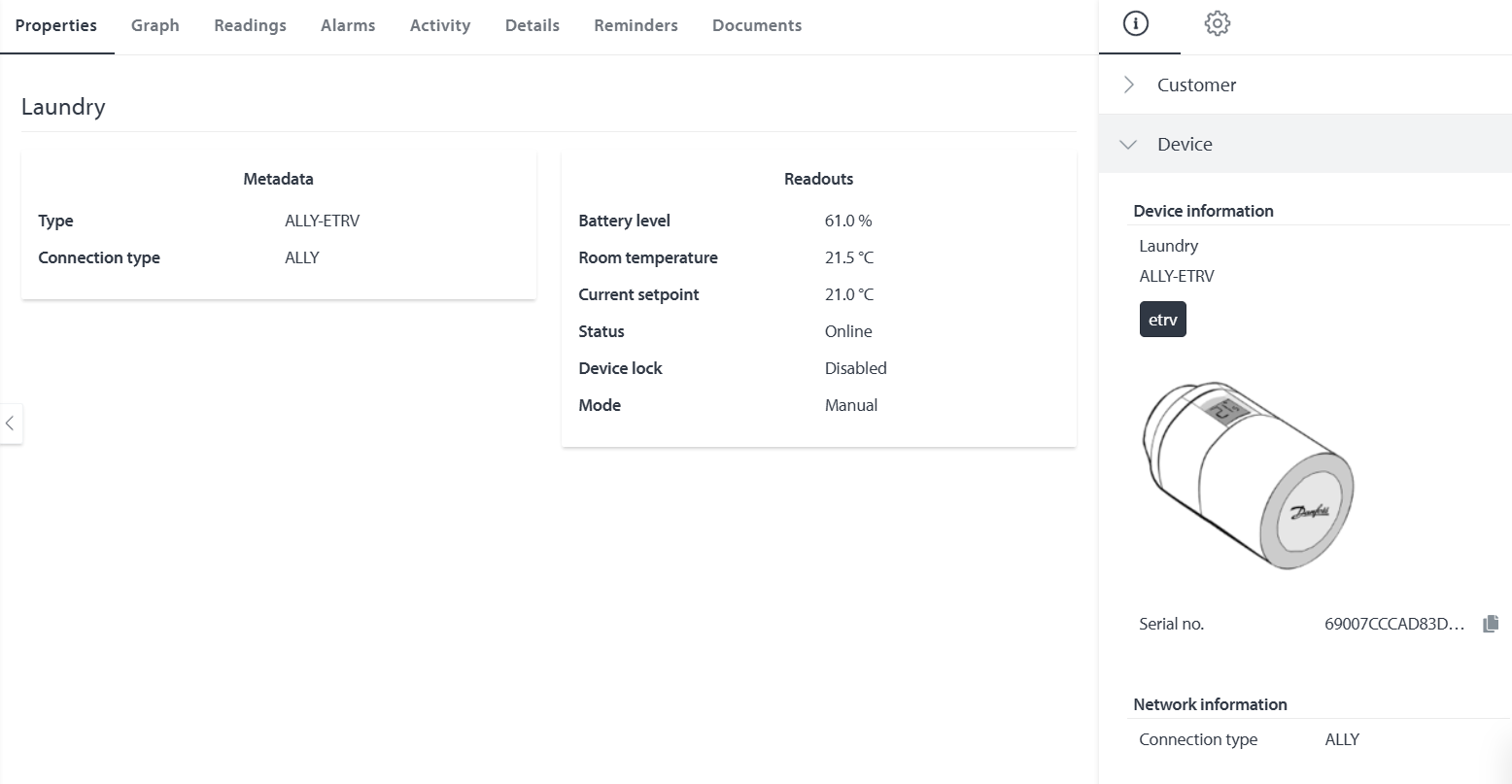The width and height of the screenshot is (1512, 784).
Task: Open the settings gear tab
Action: [1217, 23]
